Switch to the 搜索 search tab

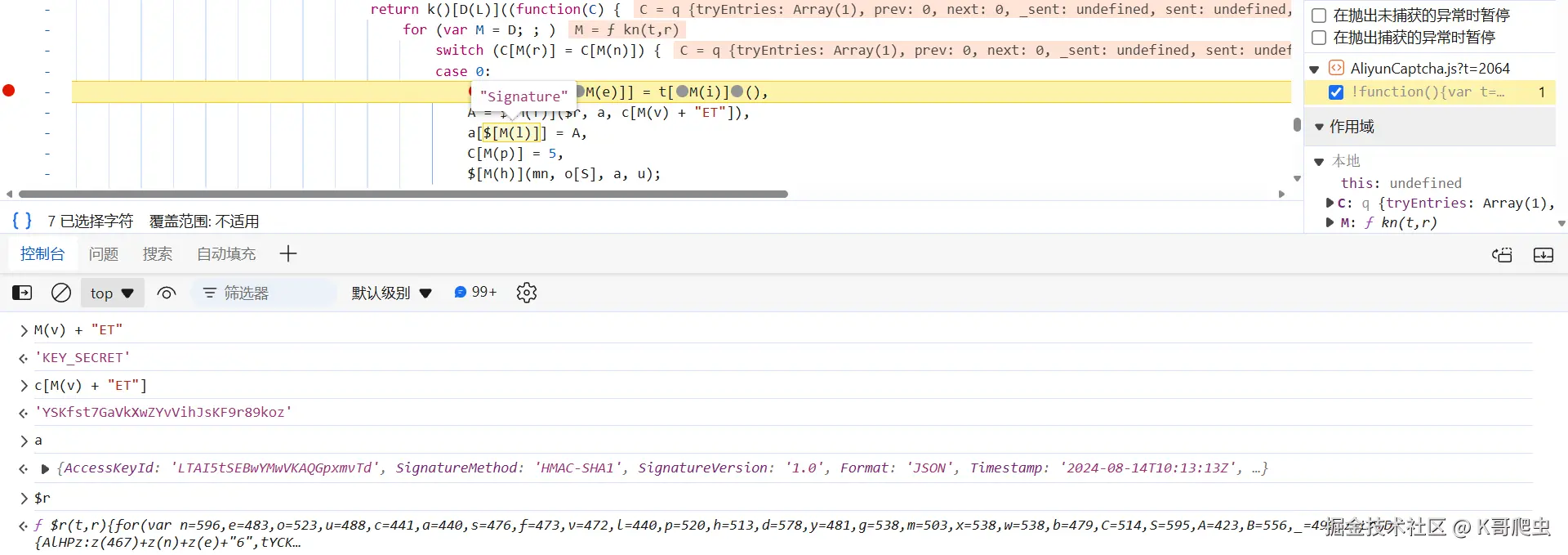158,254
